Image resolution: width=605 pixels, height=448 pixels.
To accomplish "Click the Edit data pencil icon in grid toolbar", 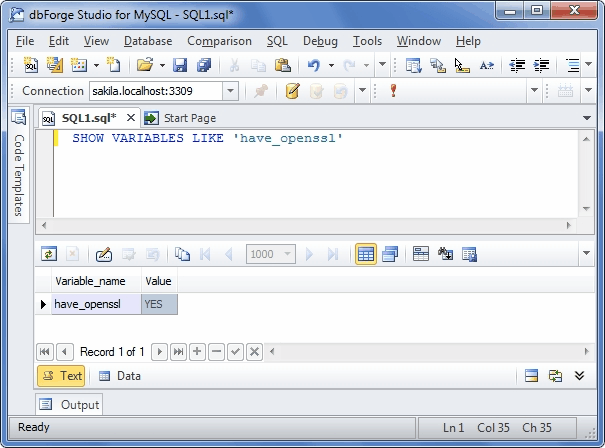I will pyautogui.click(x=103, y=254).
